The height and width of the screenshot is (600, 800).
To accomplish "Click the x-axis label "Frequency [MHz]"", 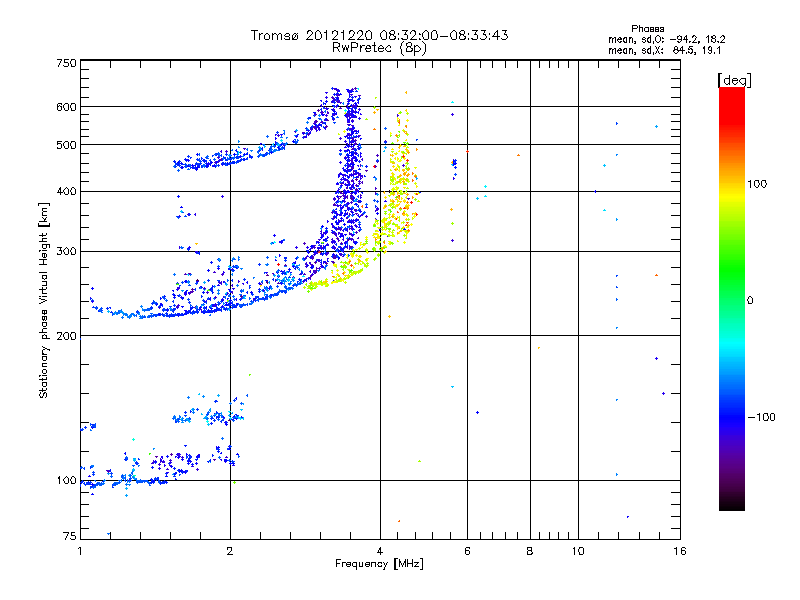I will click(379, 564).
